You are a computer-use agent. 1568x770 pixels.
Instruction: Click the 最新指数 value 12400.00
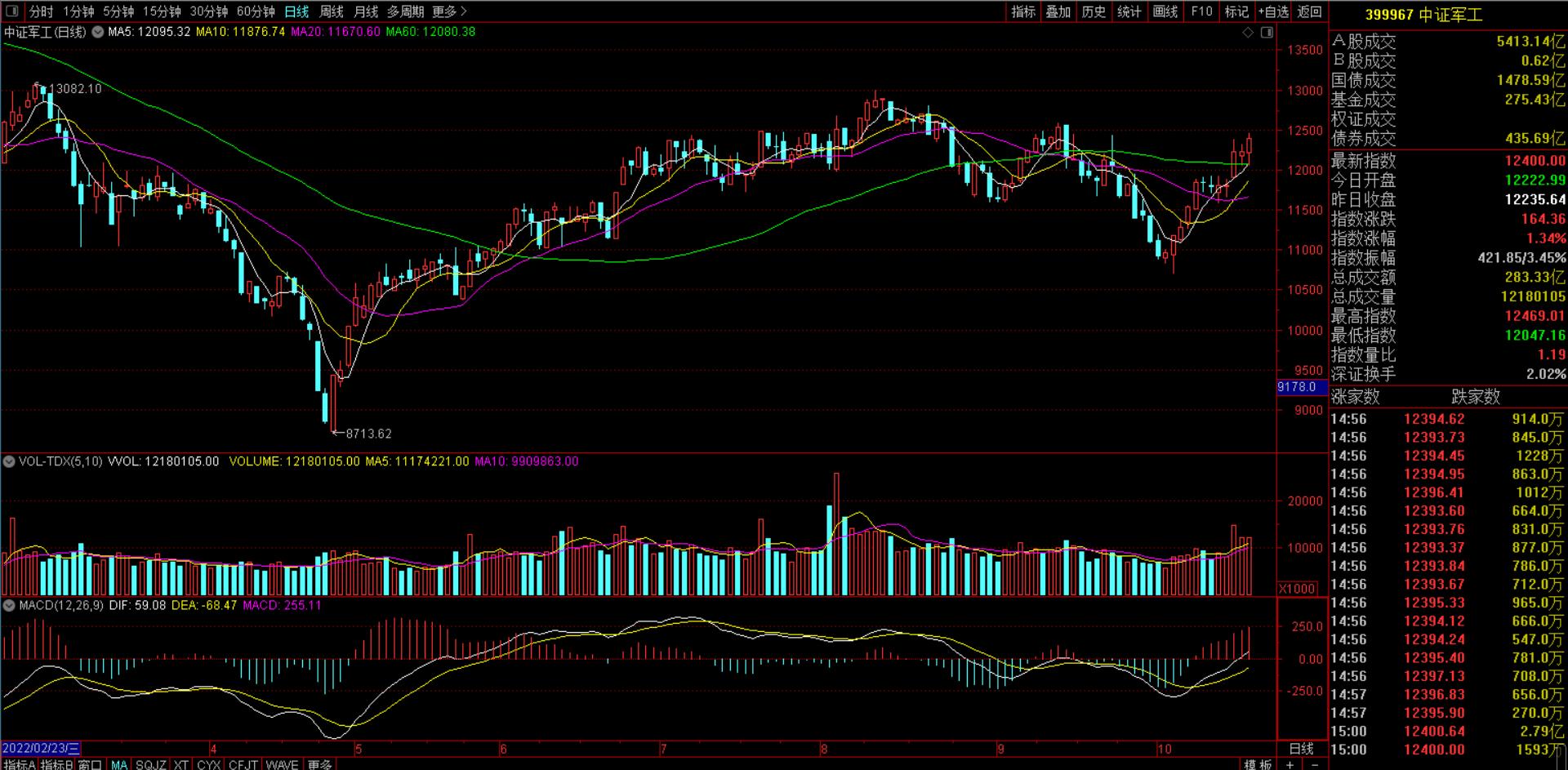(1535, 161)
